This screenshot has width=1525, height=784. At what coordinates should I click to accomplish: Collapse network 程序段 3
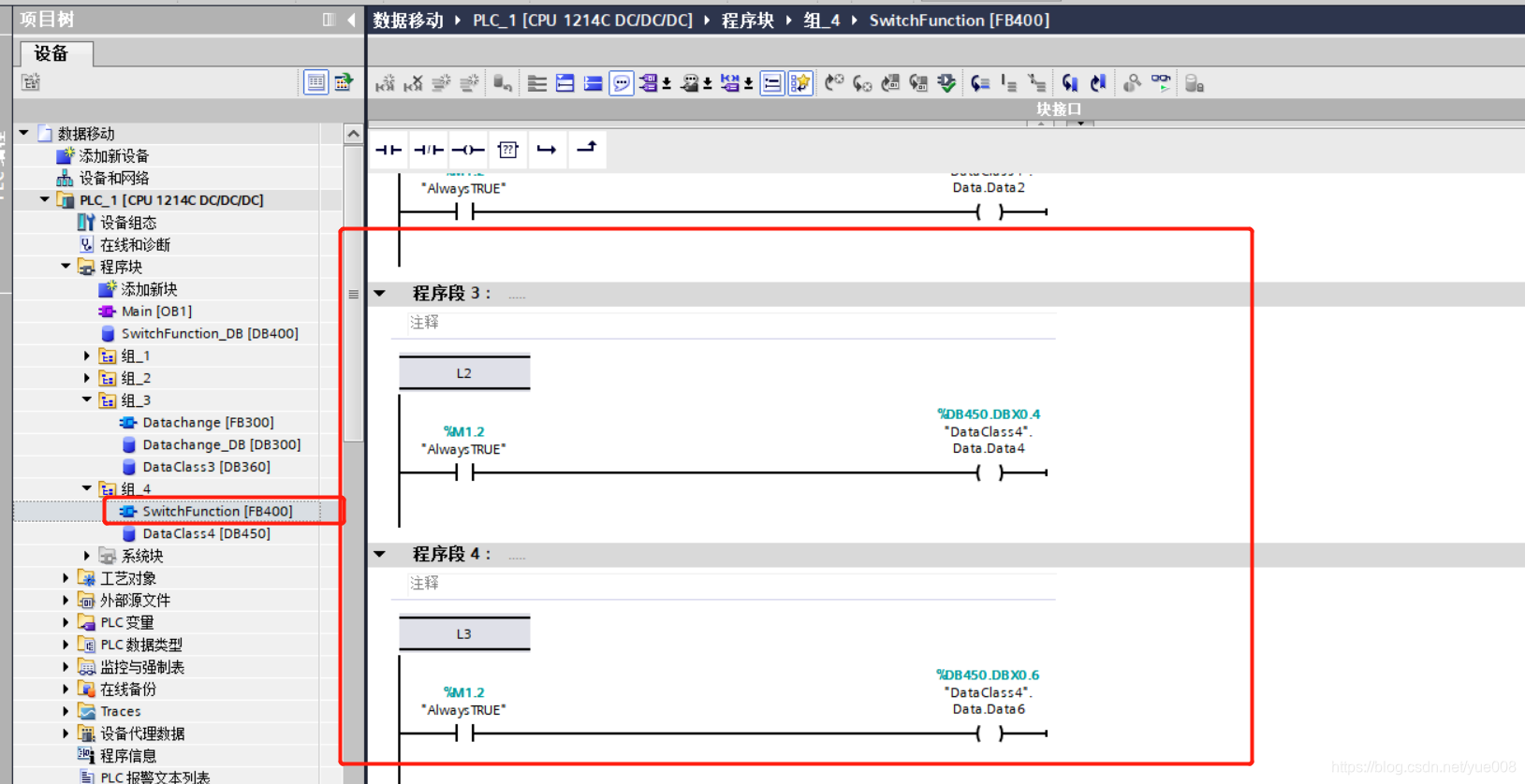[380, 294]
